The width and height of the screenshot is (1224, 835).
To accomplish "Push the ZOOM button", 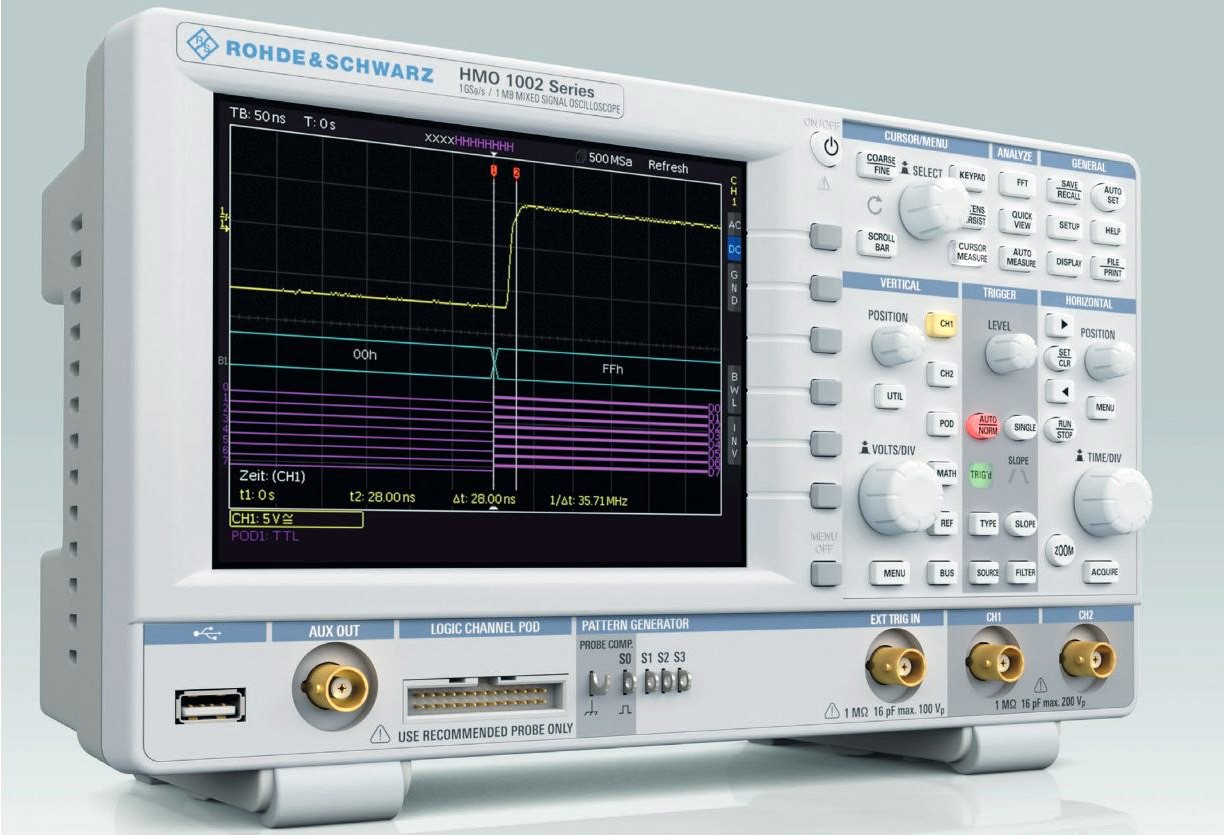I will coord(1061,551).
